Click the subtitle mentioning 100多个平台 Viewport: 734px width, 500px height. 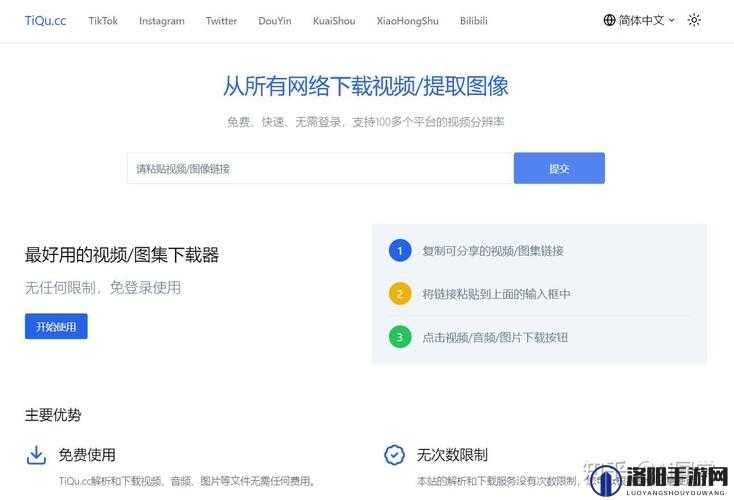(366, 122)
